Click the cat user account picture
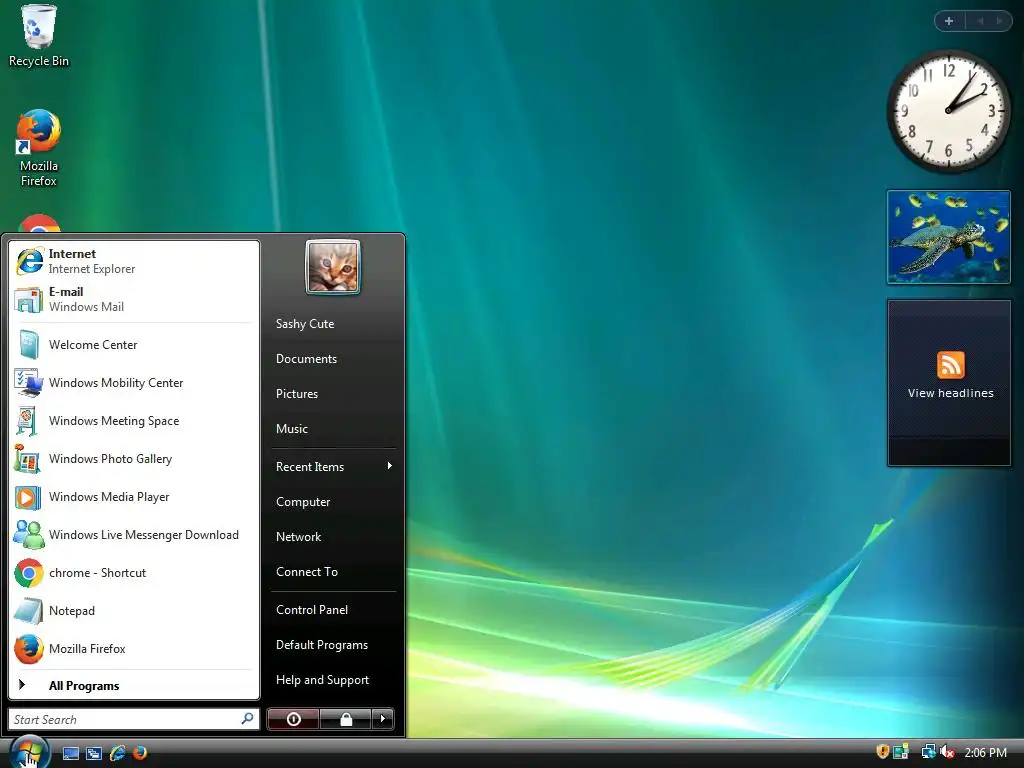 tap(333, 267)
